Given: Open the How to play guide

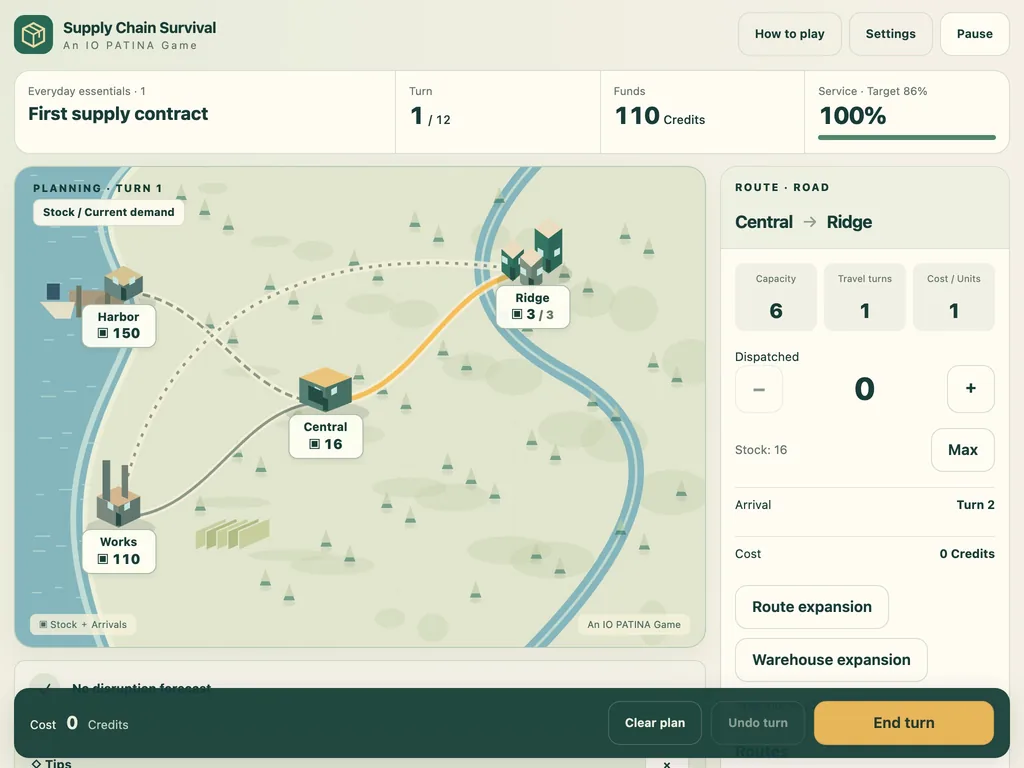Looking at the screenshot, I should pos(790,34).
